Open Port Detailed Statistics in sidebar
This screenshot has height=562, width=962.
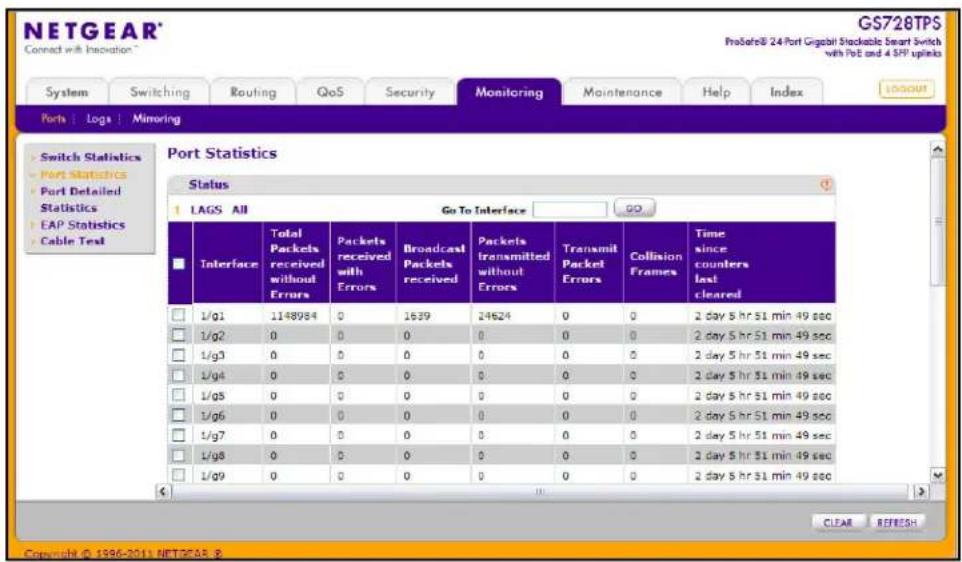point(80,199)
